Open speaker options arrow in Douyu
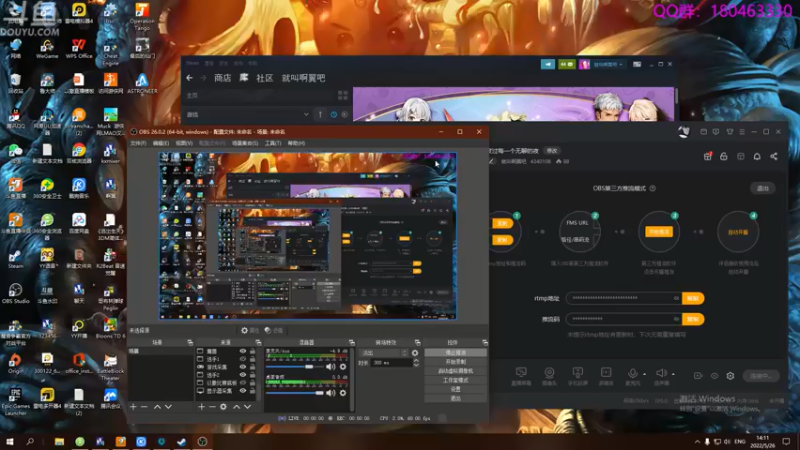The height and width of the screenshot is (450, 800). [x=673, y=374]
